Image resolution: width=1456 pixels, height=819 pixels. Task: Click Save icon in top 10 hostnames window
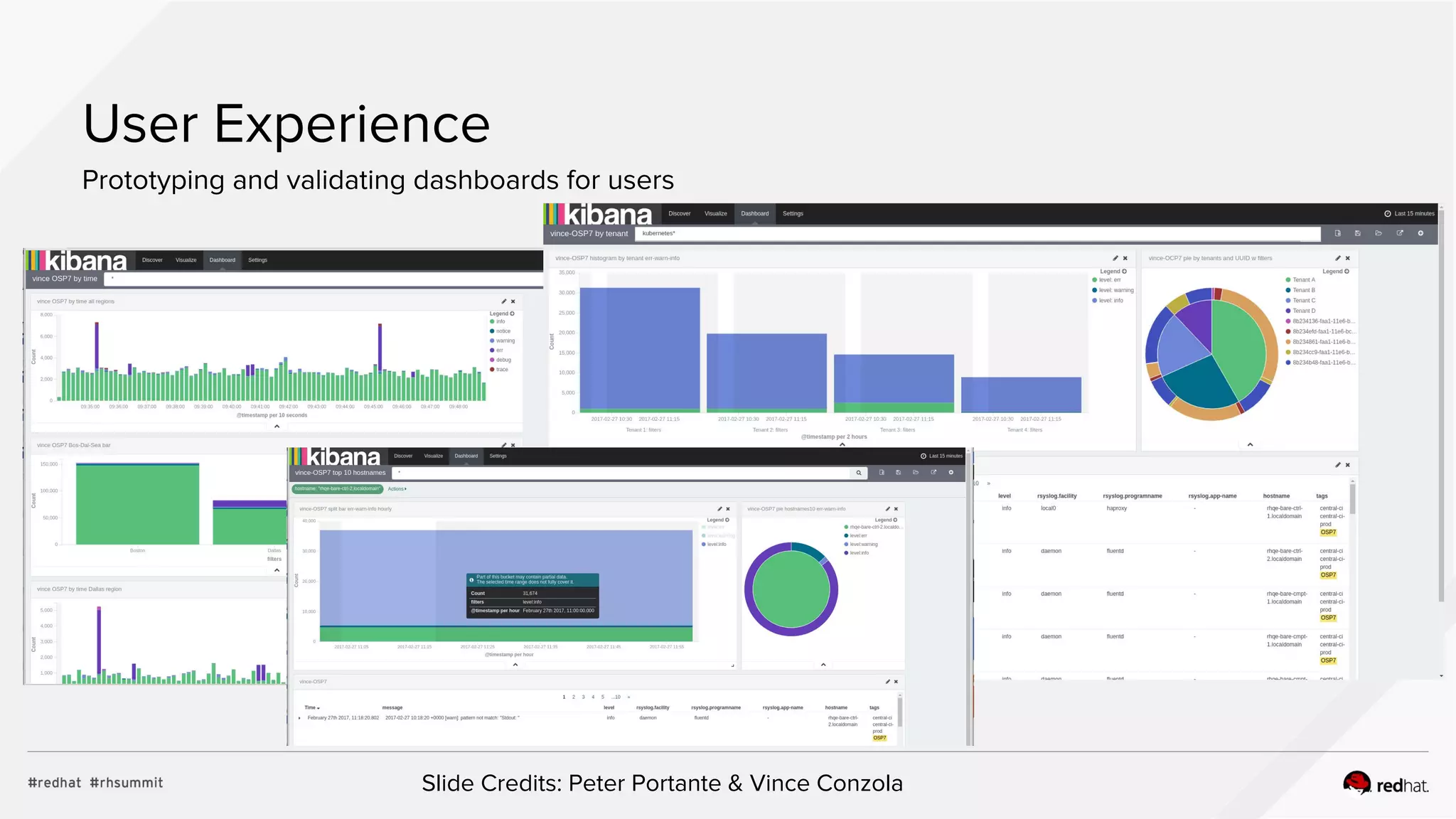(x=899, y=473)
